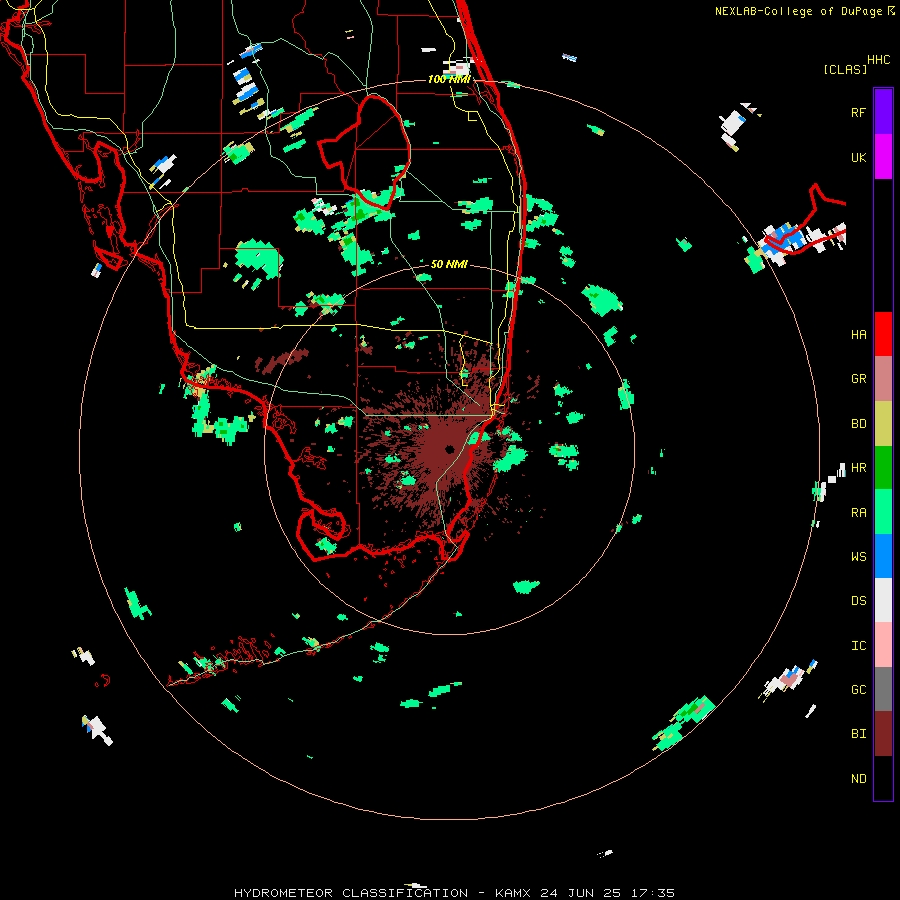Click the UK magenta legend color swatch
The width and height of the screenshot is (900, 900).
point(883,157)
